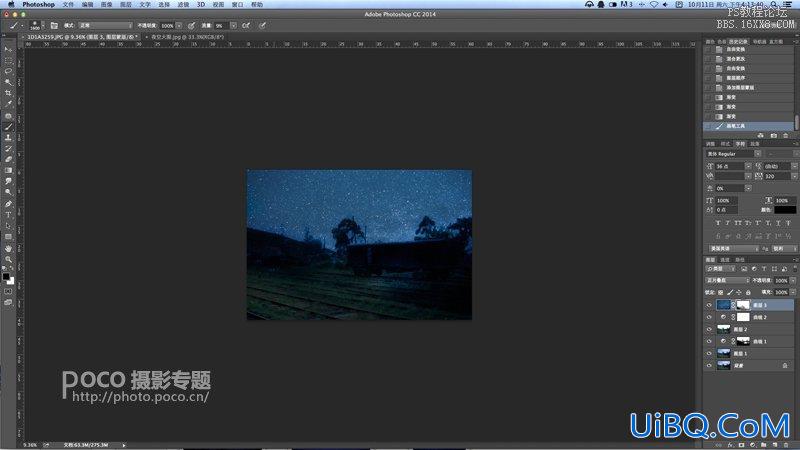Viewport: 800px width, 450px height.
Task: Open layer blend mode dropdown 正片叠底
Action: pyautogui.click(x=728, y=281)
